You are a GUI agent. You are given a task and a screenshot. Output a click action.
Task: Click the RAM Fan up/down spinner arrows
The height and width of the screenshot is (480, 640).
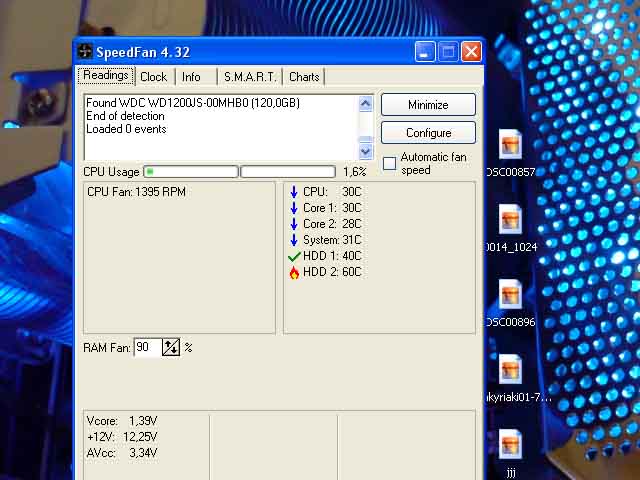171,347
